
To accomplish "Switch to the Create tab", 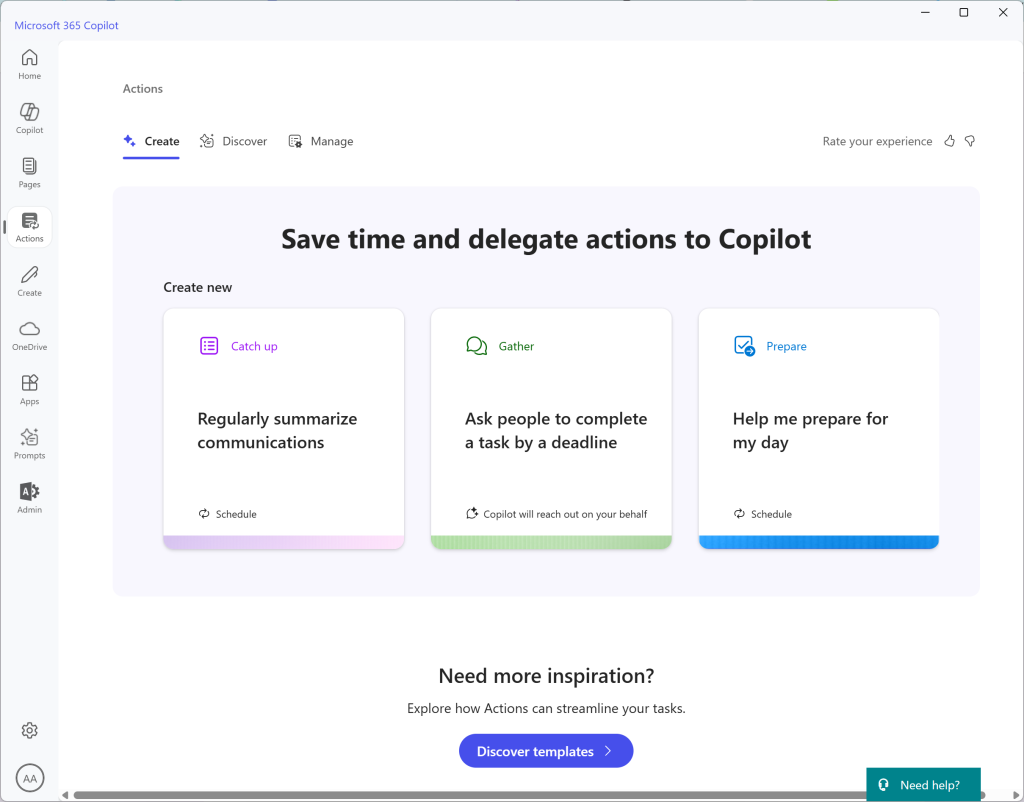I will (x=151, y=141).
